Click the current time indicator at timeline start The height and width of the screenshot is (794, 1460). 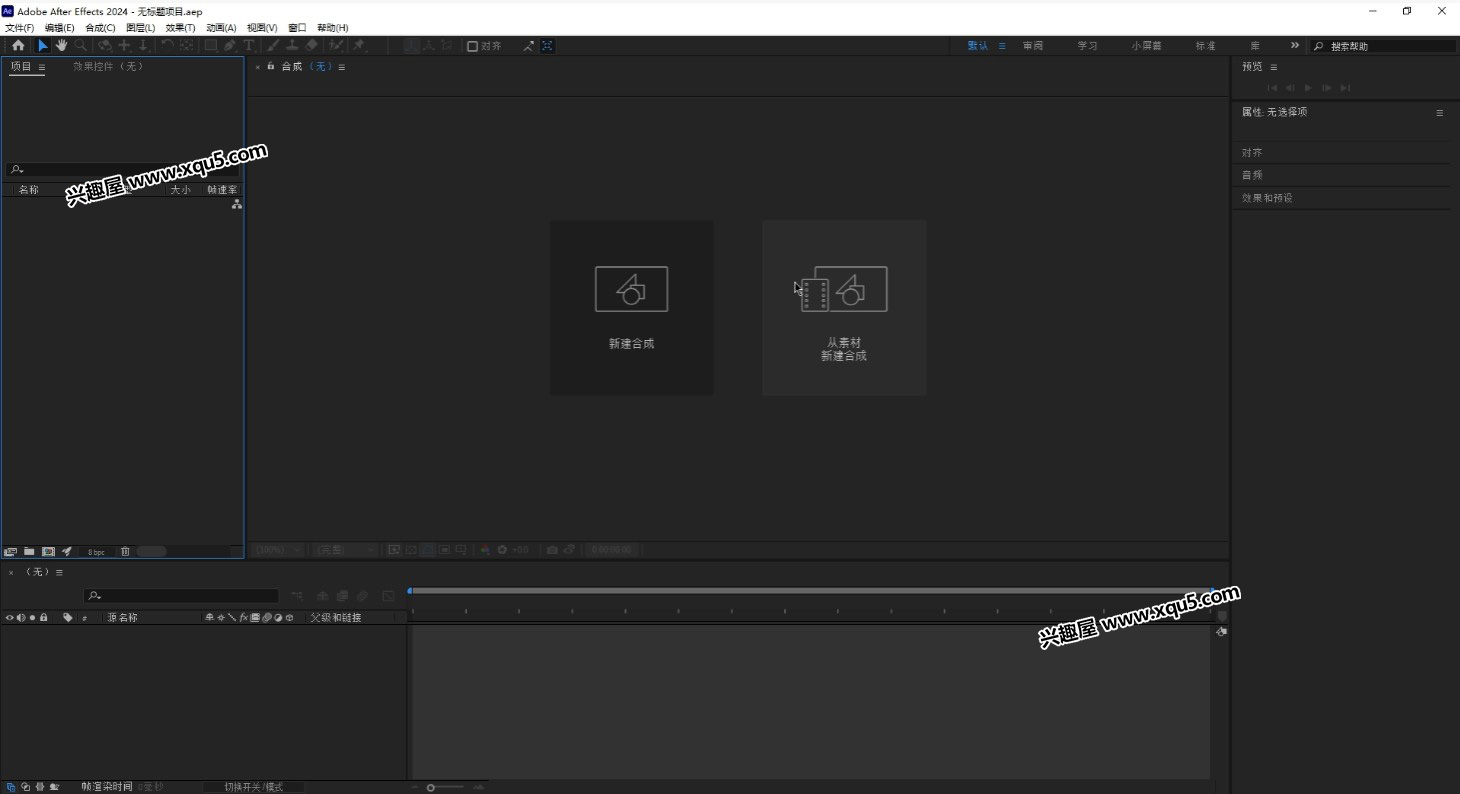coord(409,591)
